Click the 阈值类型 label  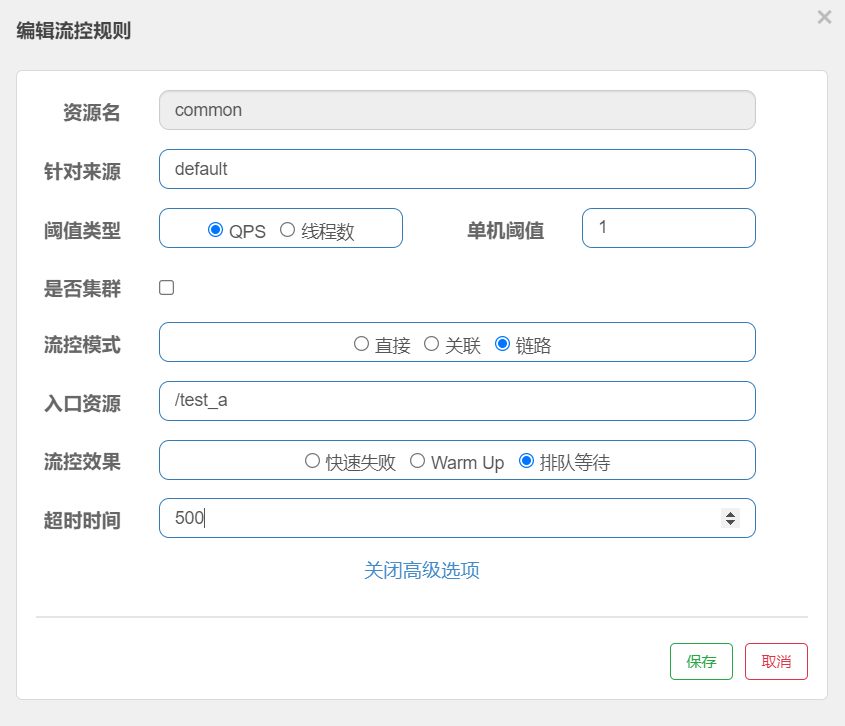[82, 231]
